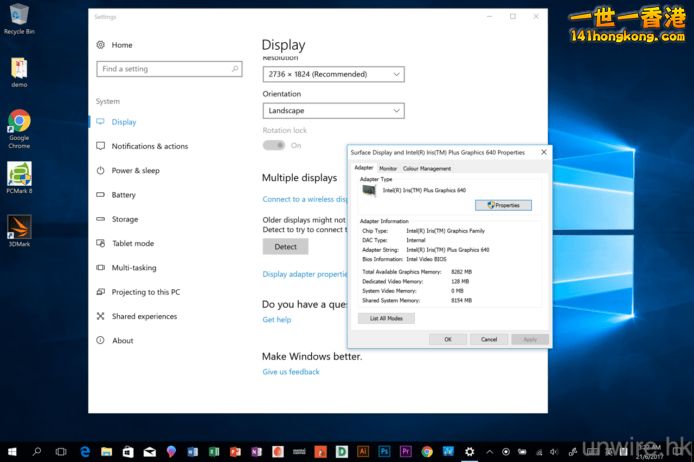694x462 pixels.
Task: Click the Settings gear on taskbar
Action: click(470, 451)
